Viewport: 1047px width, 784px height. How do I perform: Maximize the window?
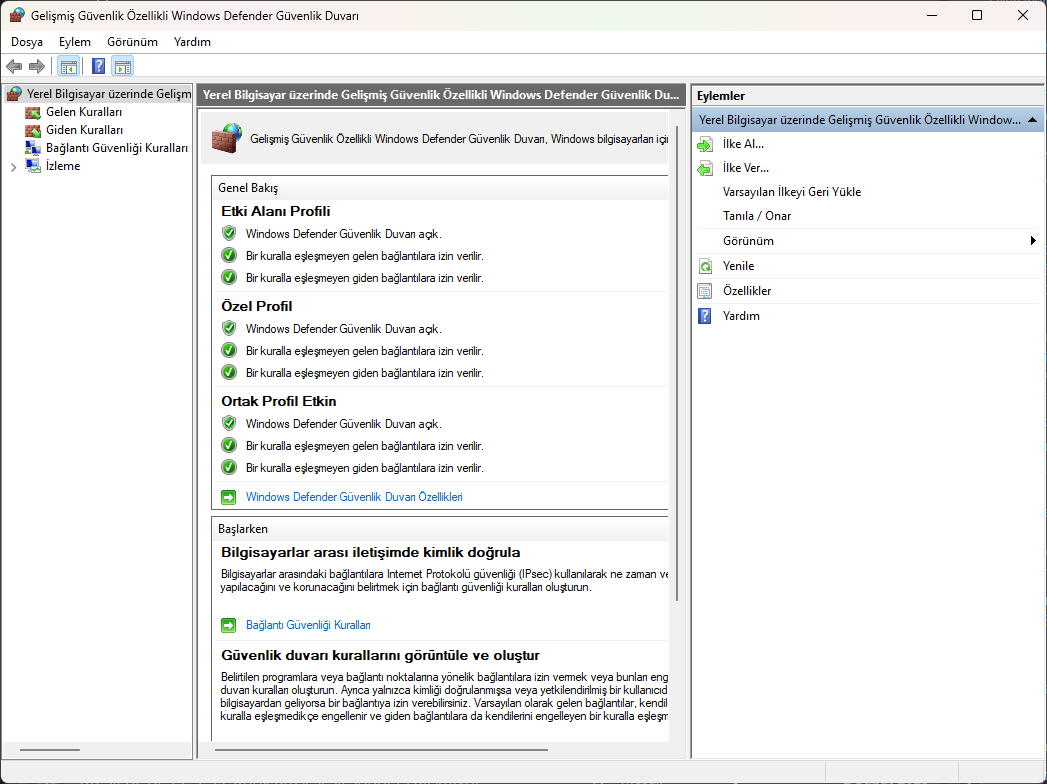tap(977, 15)
